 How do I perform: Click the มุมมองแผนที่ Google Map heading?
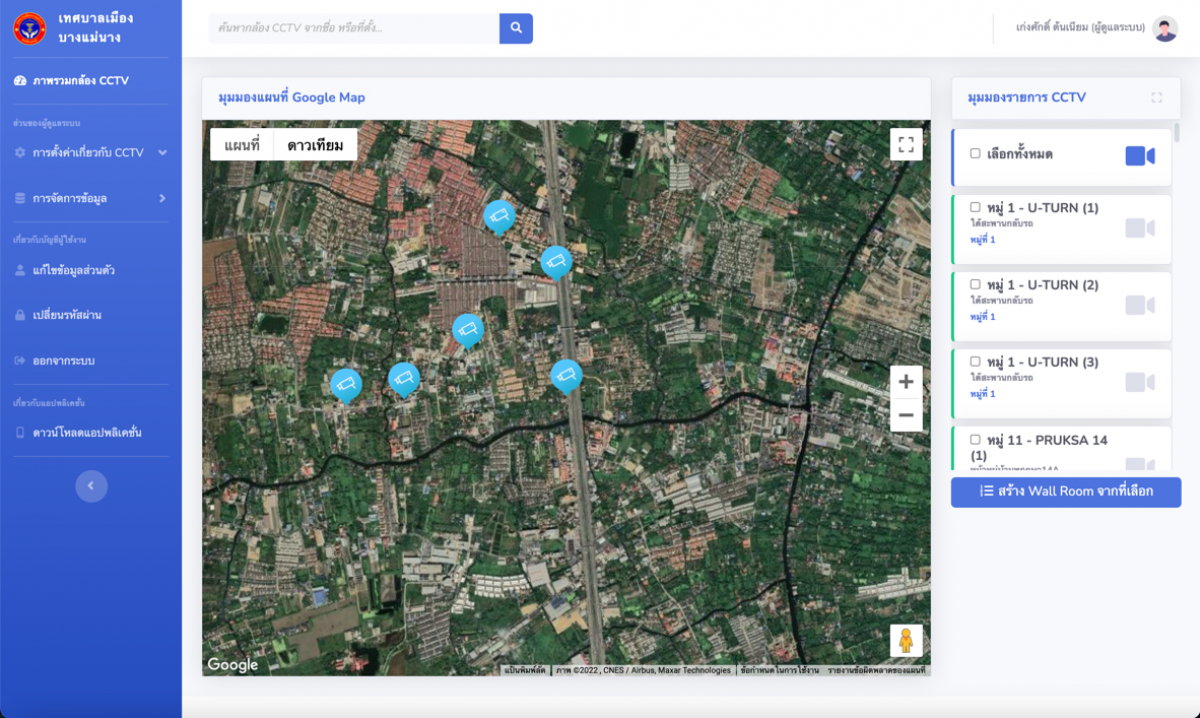[x=291, y=98]
